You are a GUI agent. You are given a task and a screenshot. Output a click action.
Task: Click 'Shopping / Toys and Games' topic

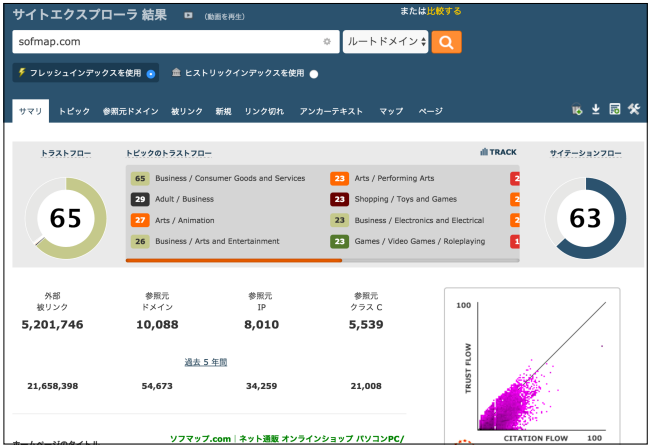coord(406,199)
